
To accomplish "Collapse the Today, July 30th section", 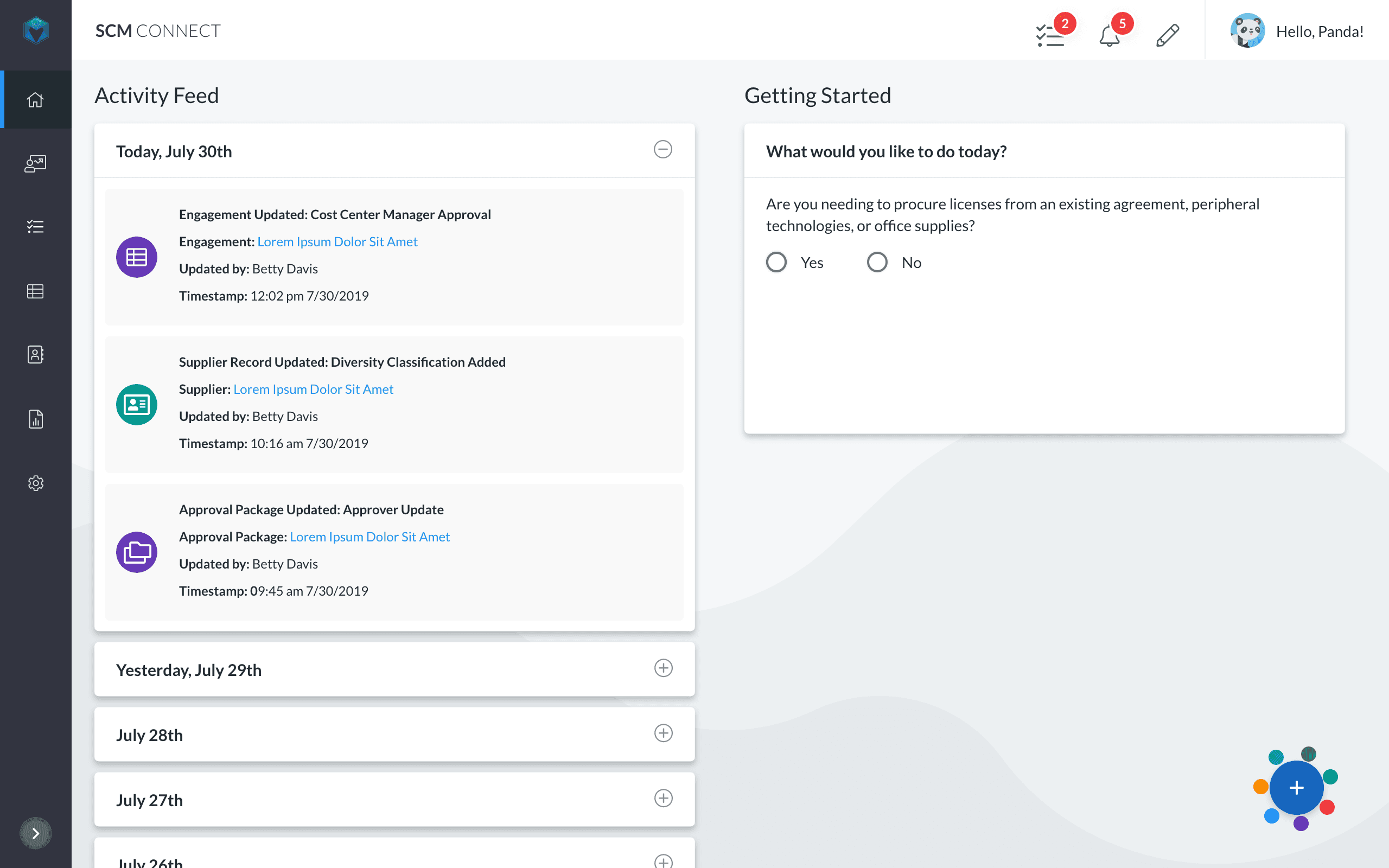I will click(663, 149).
